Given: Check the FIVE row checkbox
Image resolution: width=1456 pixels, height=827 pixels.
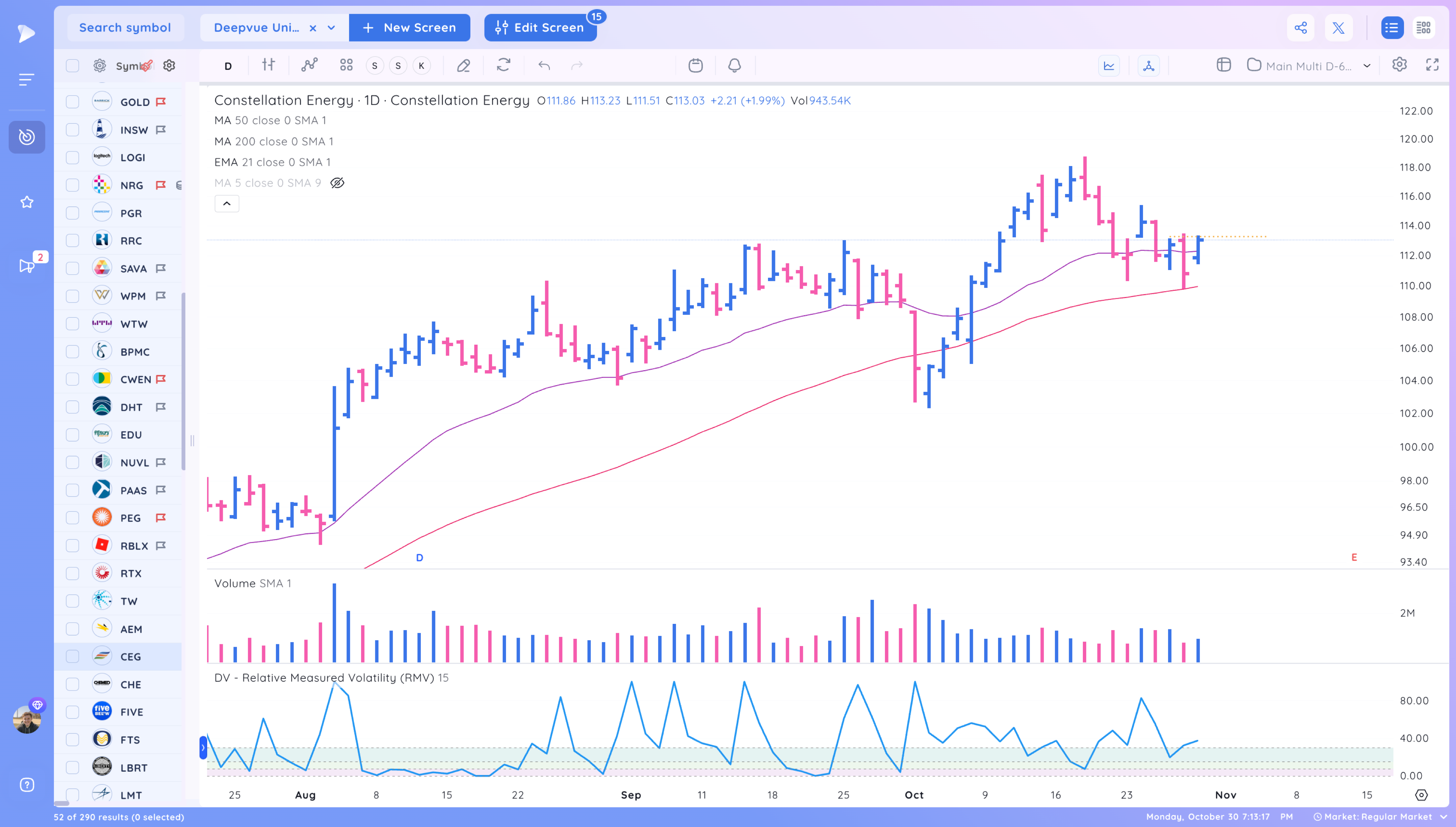Looking at the screenshot, I should [x=72, y=712].
